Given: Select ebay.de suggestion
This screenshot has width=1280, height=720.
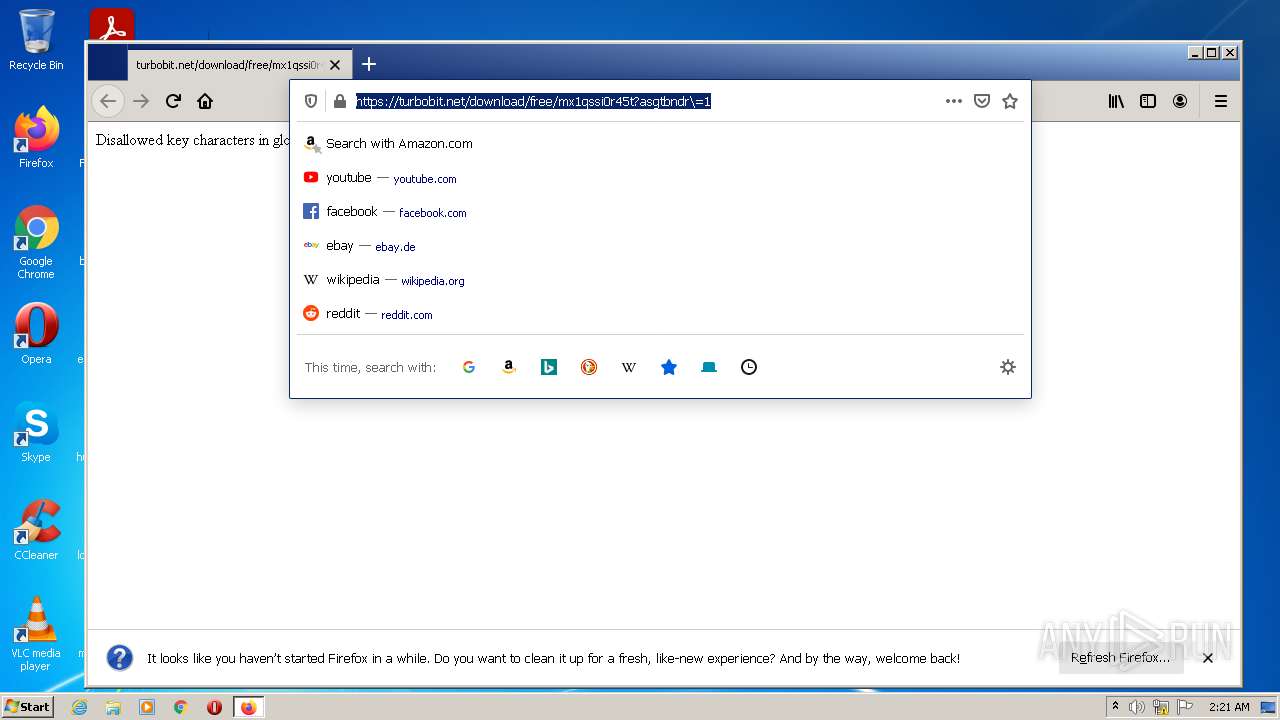Looking at the screenshot, I should [x=660, y=245].
